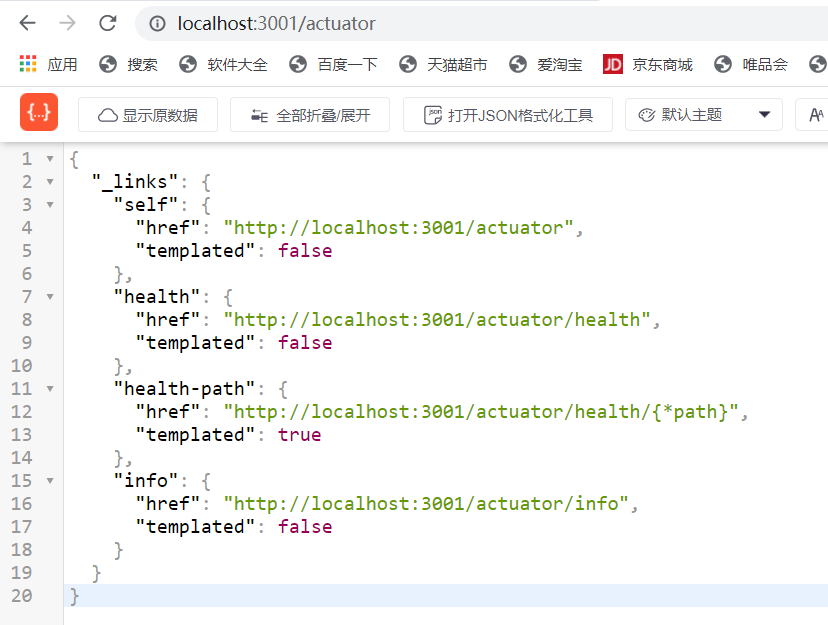Image resolution: width=828 pixels, height=625 pixels.
Task: Click 全部折叠/展开 button
Action: (x=310, y=115)
